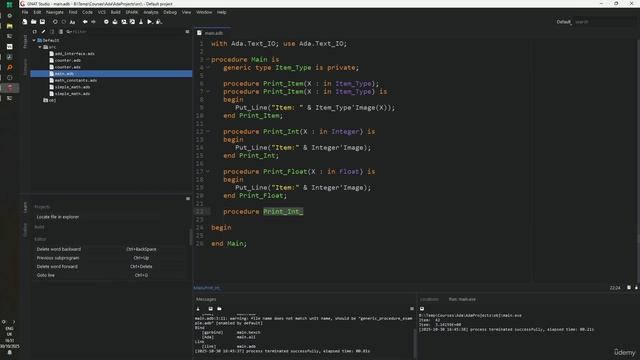Click the Aa toolbar icon
The width and height of the screenshot is (640, 360).
[x=73, y=22]
